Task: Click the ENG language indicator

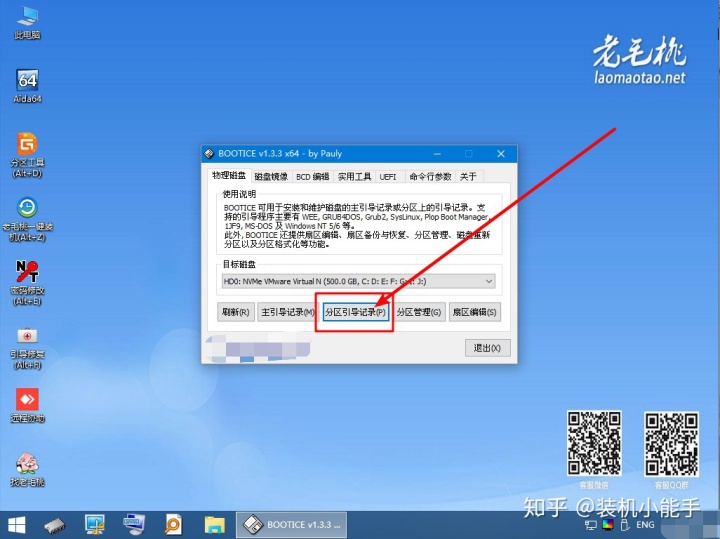Action: (645, 525)
